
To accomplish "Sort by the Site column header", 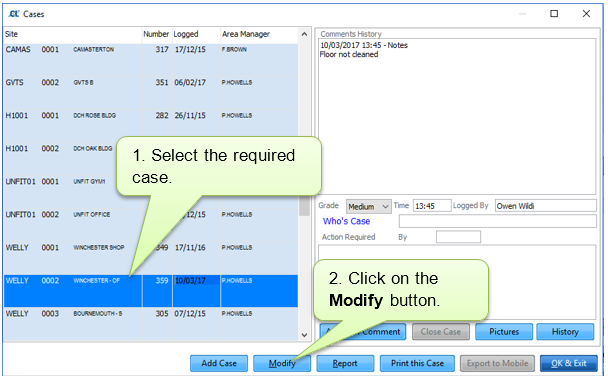I will coord(73,34).
